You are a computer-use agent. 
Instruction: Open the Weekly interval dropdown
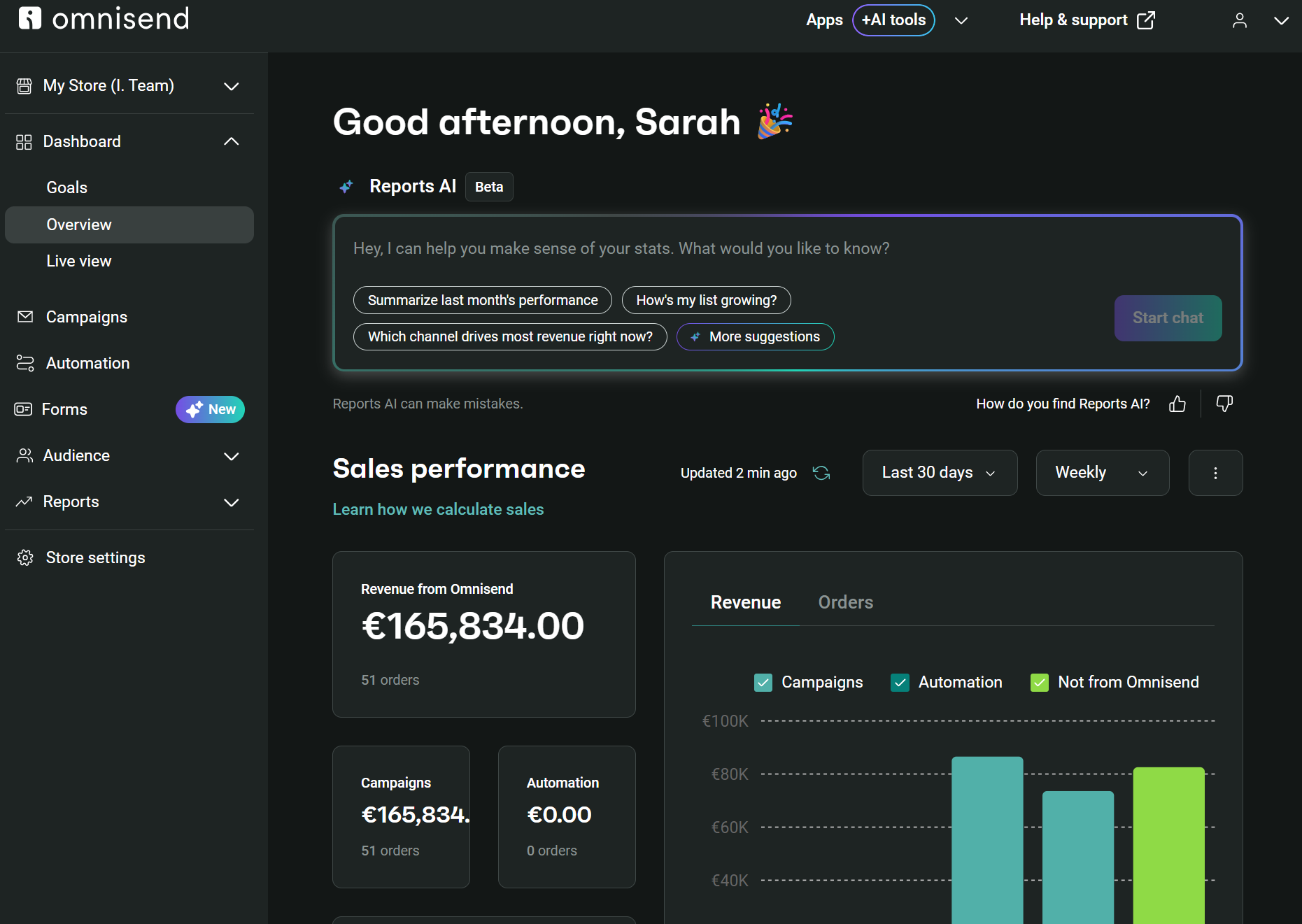[x=1103, y=473]
